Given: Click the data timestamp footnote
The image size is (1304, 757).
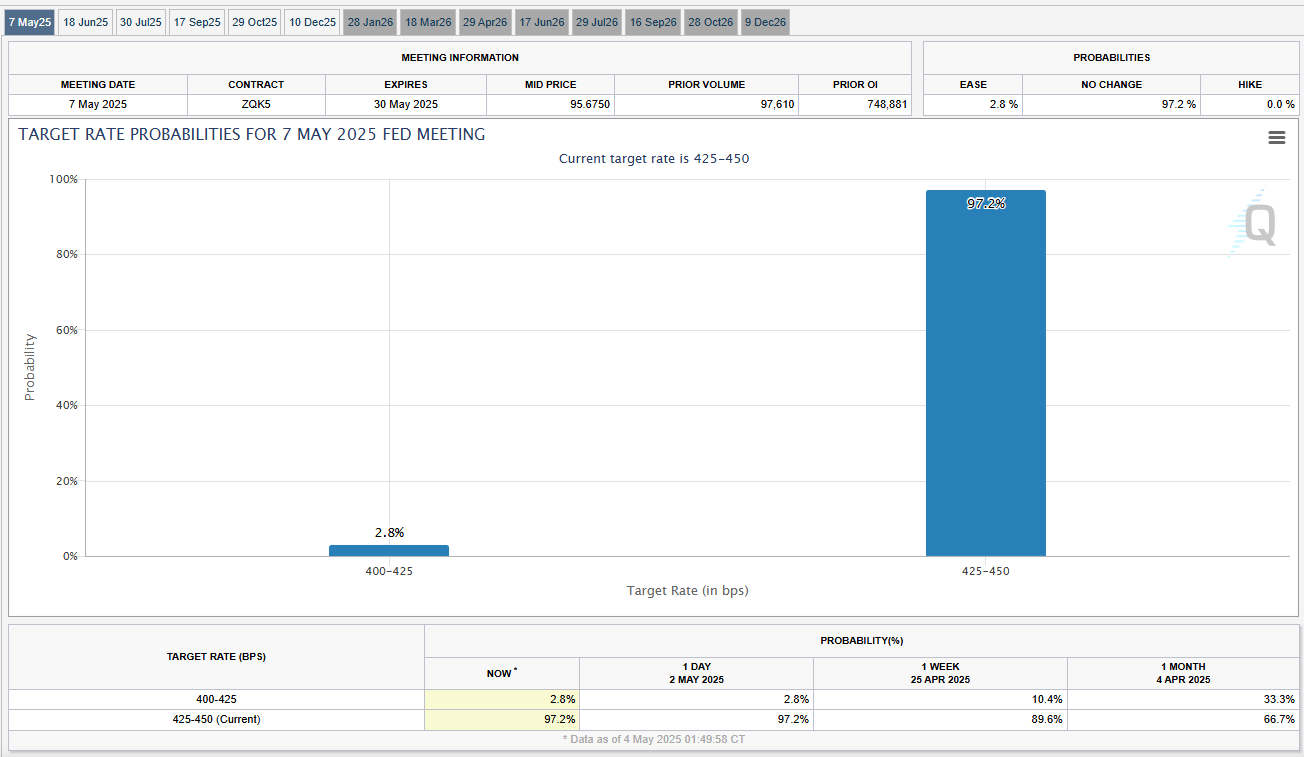Looking at the screenshot, I should (654, 740).
